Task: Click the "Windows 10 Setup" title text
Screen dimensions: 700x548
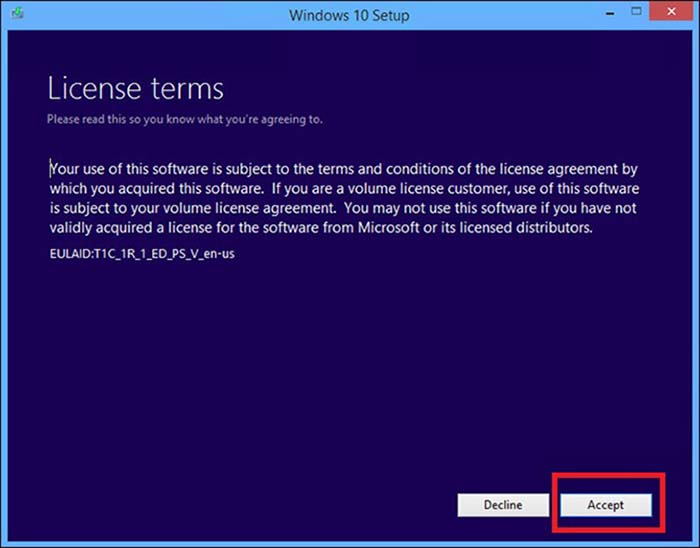Action: 348,16
